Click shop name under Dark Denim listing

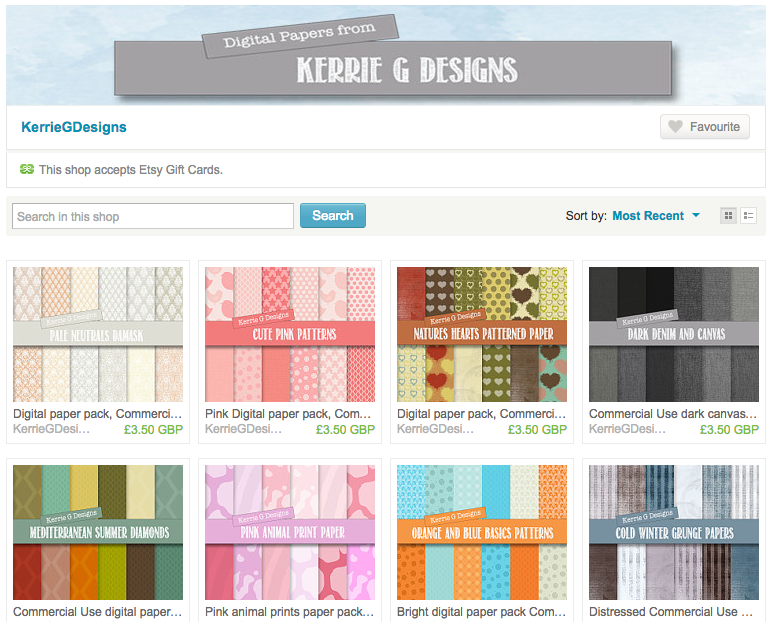(627, 429)
